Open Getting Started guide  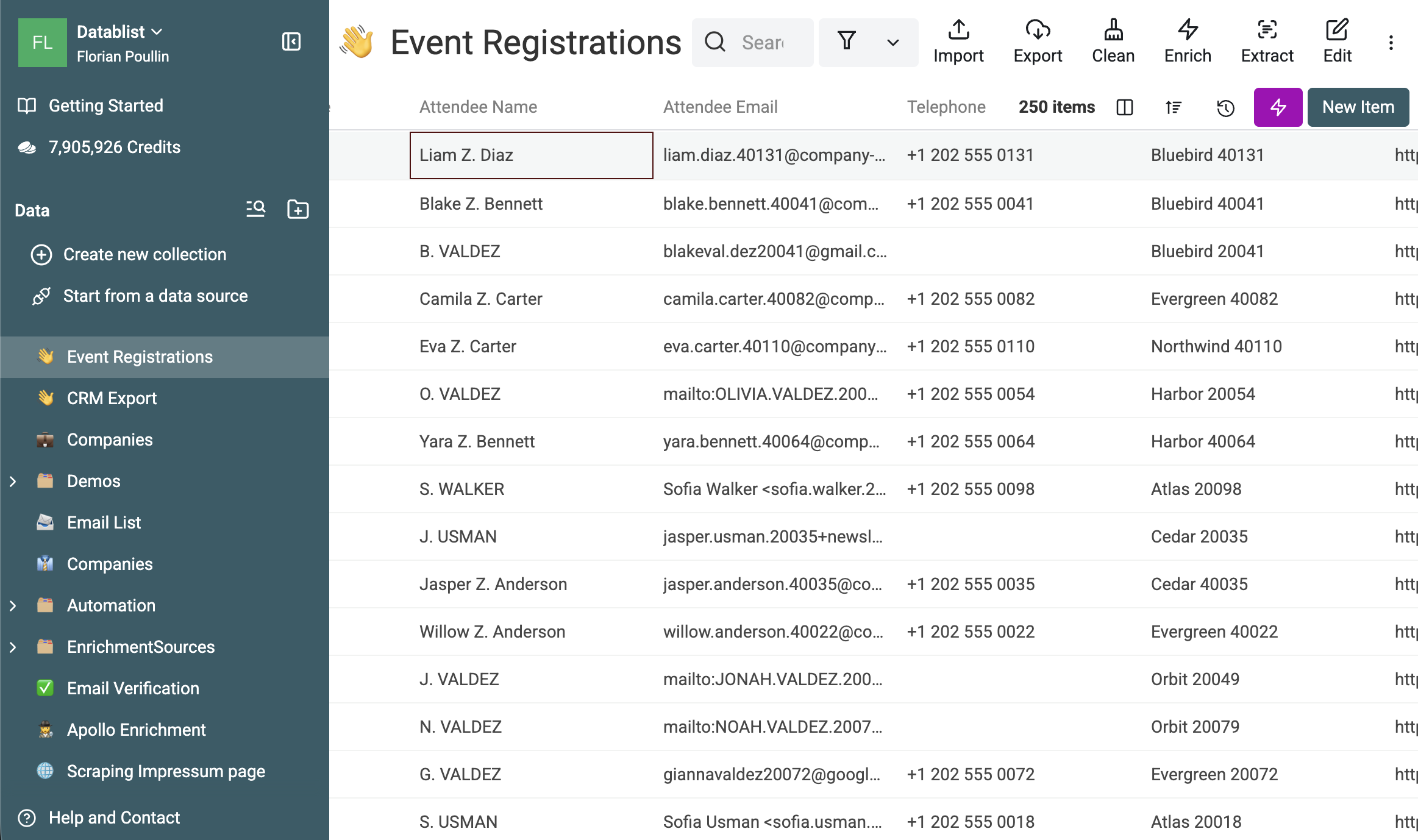coord(106,105)
